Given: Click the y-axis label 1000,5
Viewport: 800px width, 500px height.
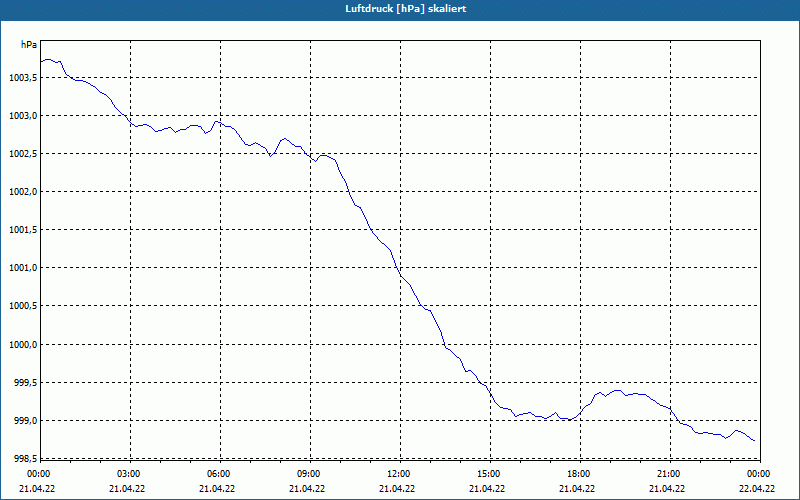Looking at the screenshot, I should pos(23,306).
